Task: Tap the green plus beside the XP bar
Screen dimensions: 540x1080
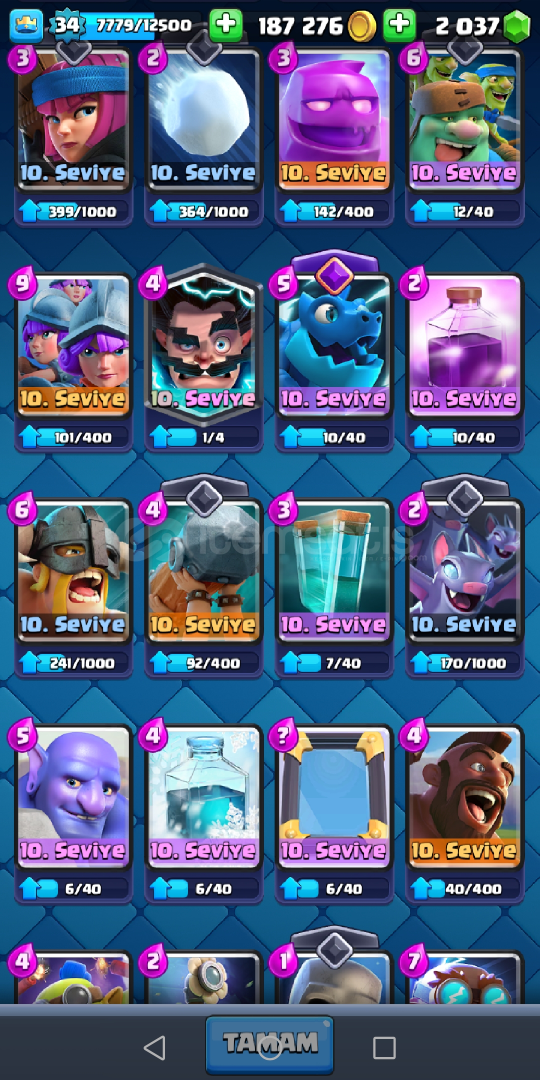Action: [x=226, y=26]
